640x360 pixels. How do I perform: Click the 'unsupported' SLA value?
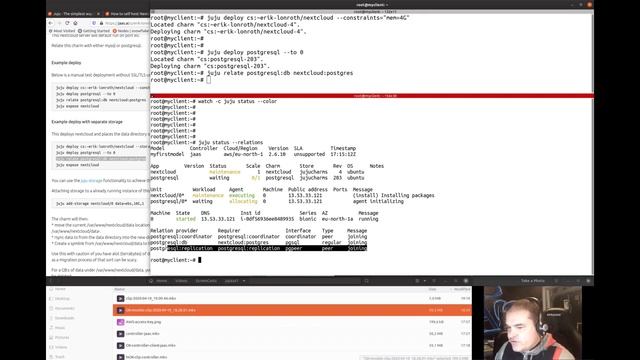coord(309,154)
